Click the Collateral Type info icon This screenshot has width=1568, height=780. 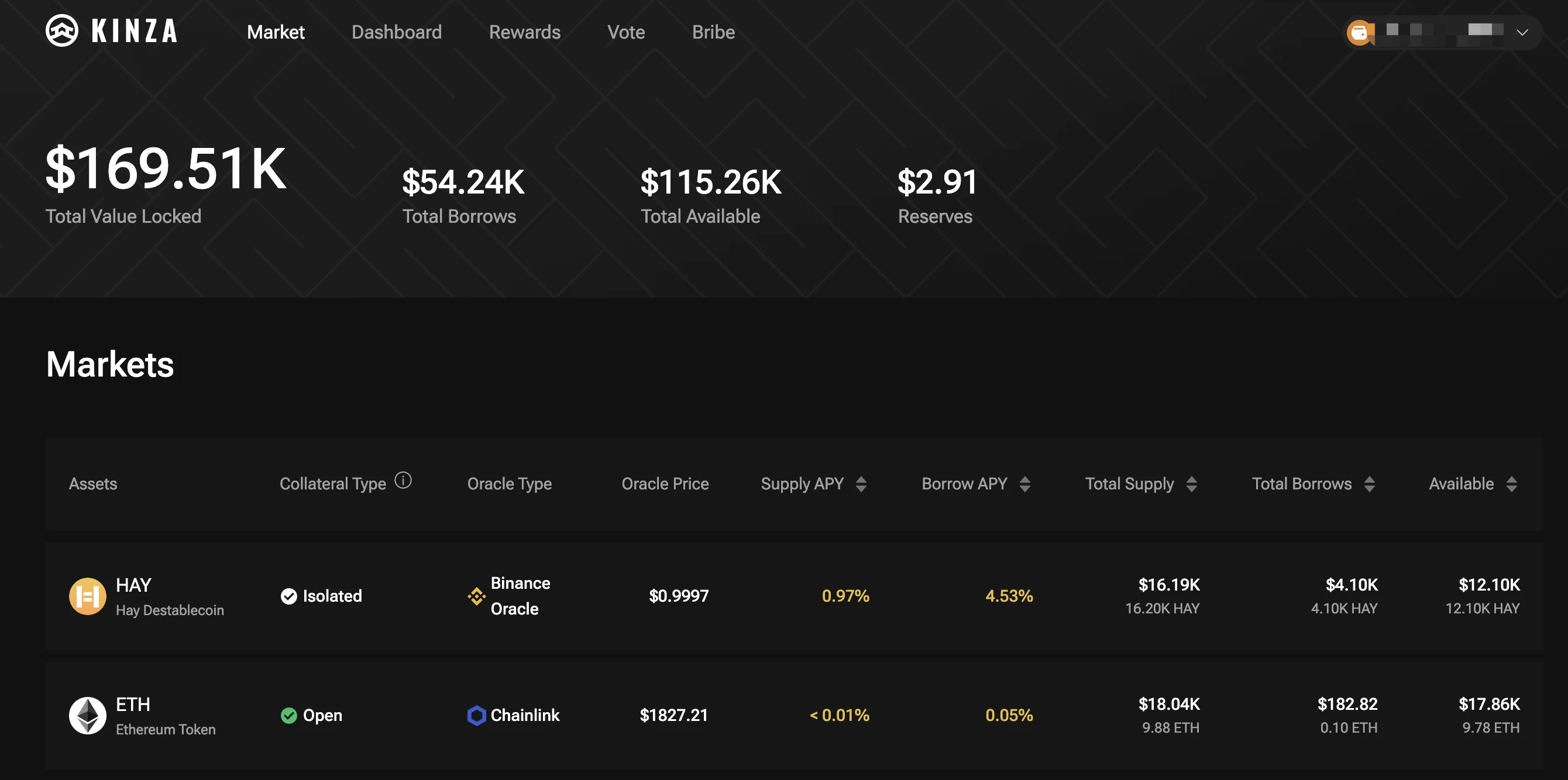click(403, 481)
